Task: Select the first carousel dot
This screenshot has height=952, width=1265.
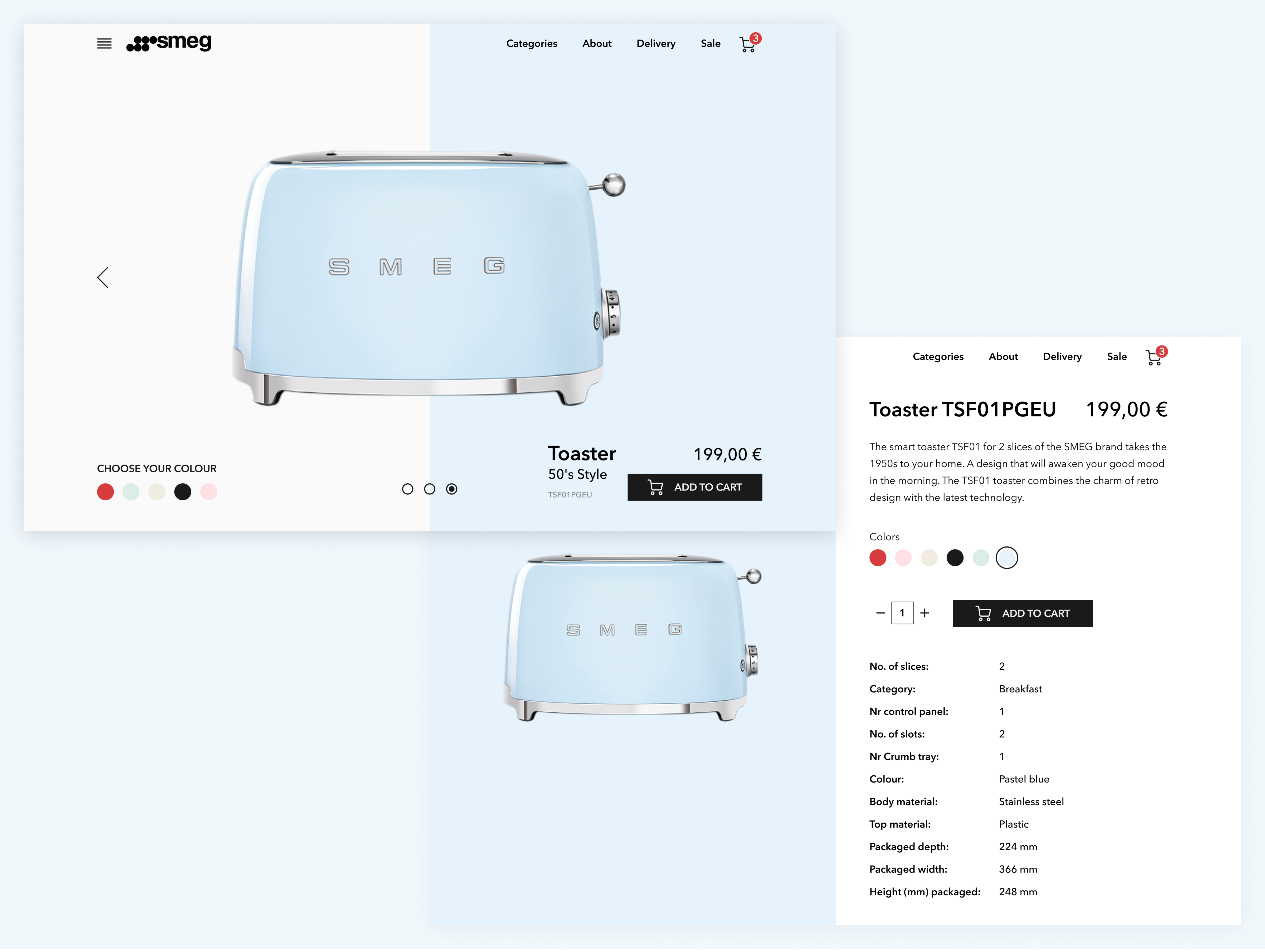Action: coord(407,489)
